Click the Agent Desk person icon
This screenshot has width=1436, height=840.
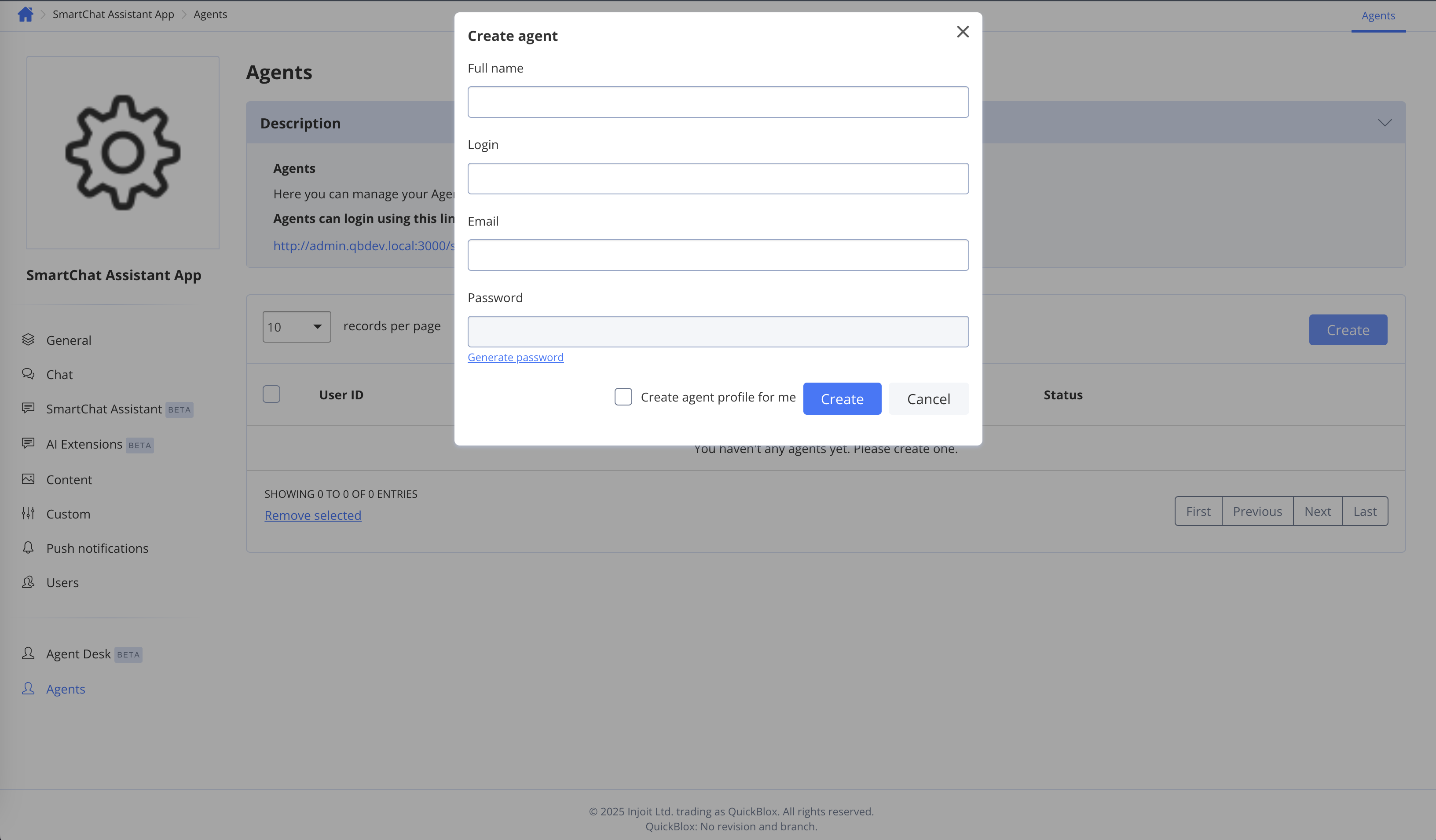(x=28, y=653)
